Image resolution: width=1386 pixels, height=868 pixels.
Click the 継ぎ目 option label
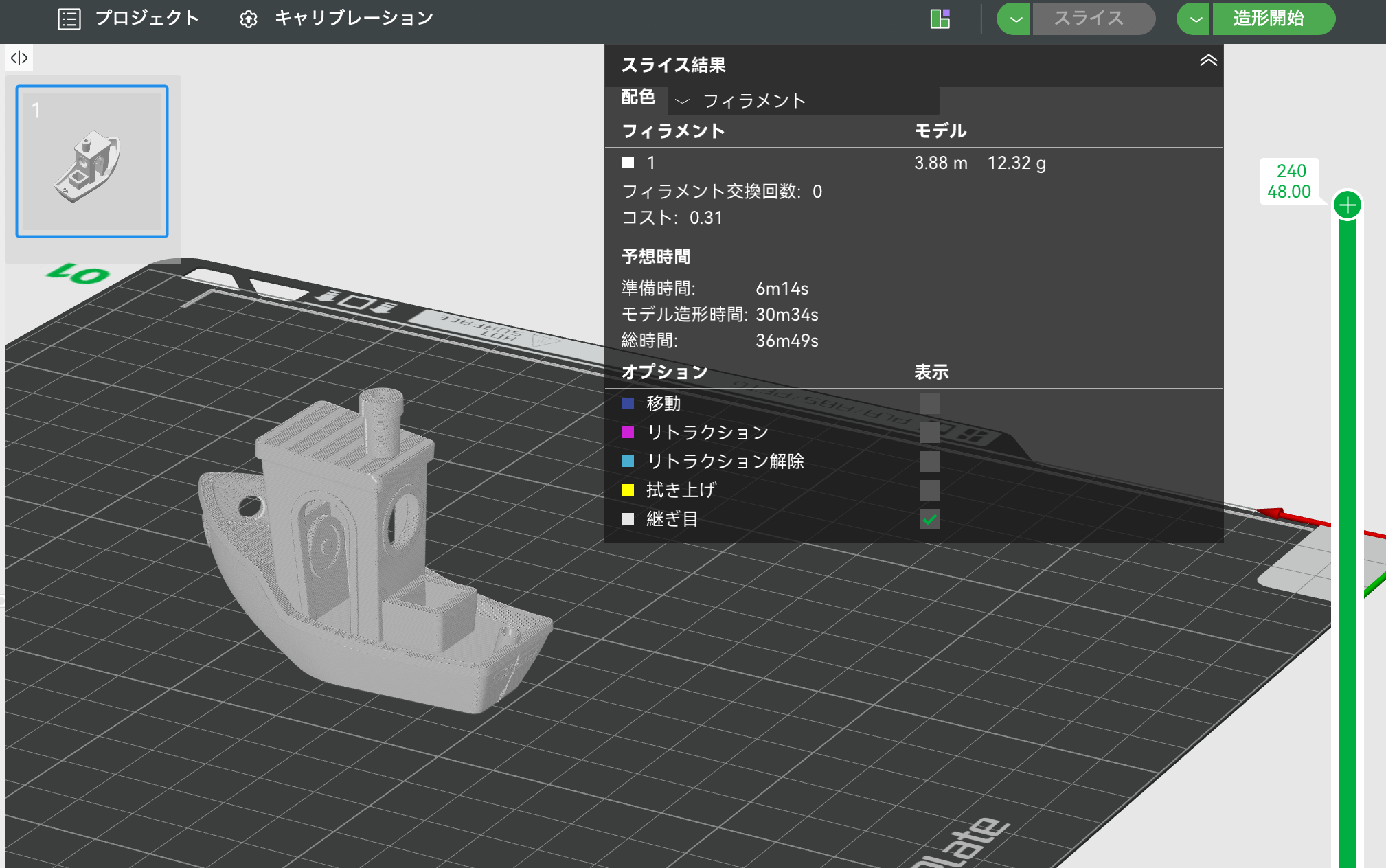pyautogui.click(x=672, y=518)
